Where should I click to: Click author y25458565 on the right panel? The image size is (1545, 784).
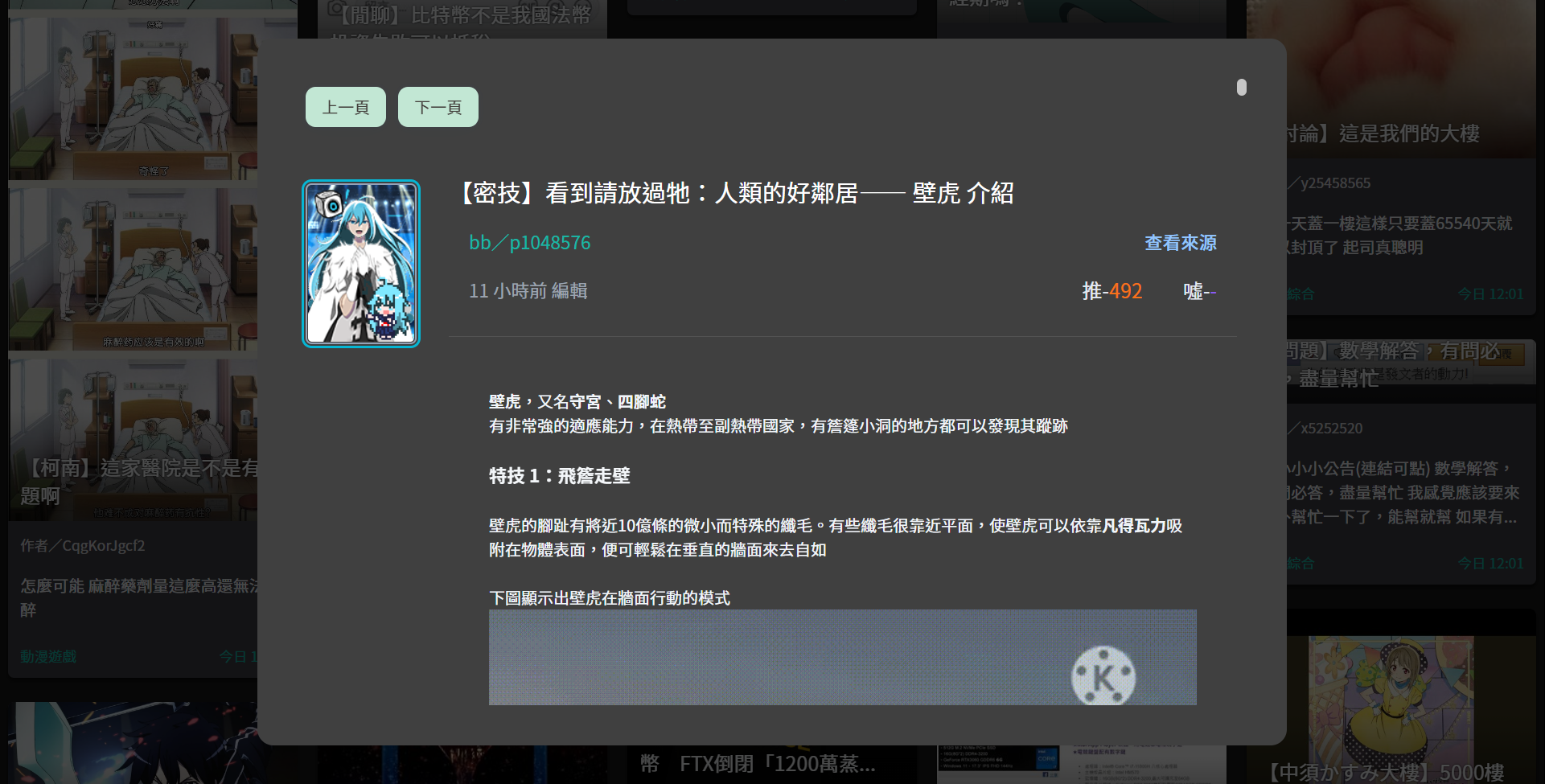click(x=1334, y=183)
